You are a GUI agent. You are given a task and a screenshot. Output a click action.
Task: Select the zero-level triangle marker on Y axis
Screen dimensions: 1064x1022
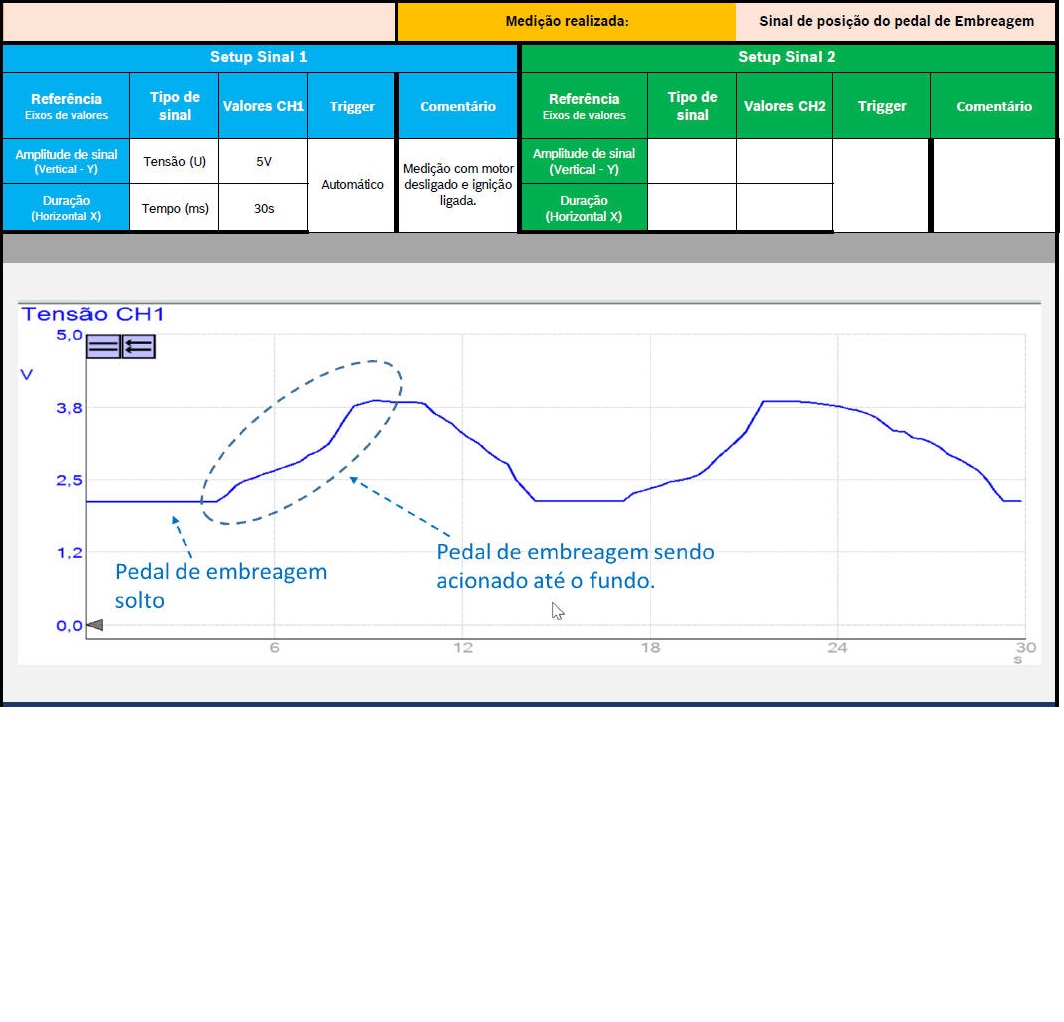[95, 626]
